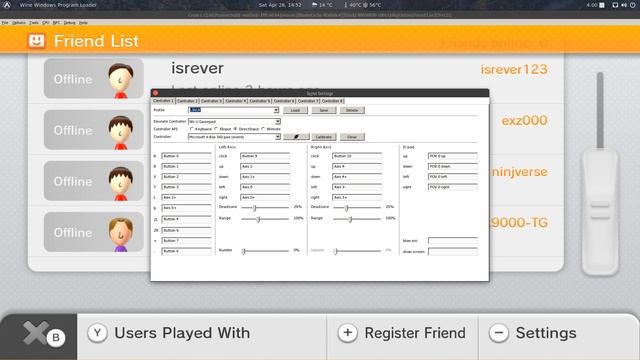Click the Left Axis Deadzone slider

pyautogui.click(x=265, y=208)
